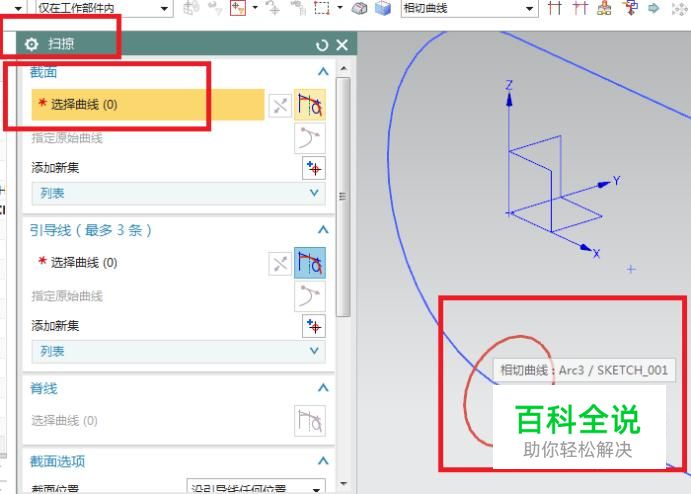Viewport: 691px width, 494px height.
Task: Click the 引导线 curve selection icon
Action: tap(310, 263)
